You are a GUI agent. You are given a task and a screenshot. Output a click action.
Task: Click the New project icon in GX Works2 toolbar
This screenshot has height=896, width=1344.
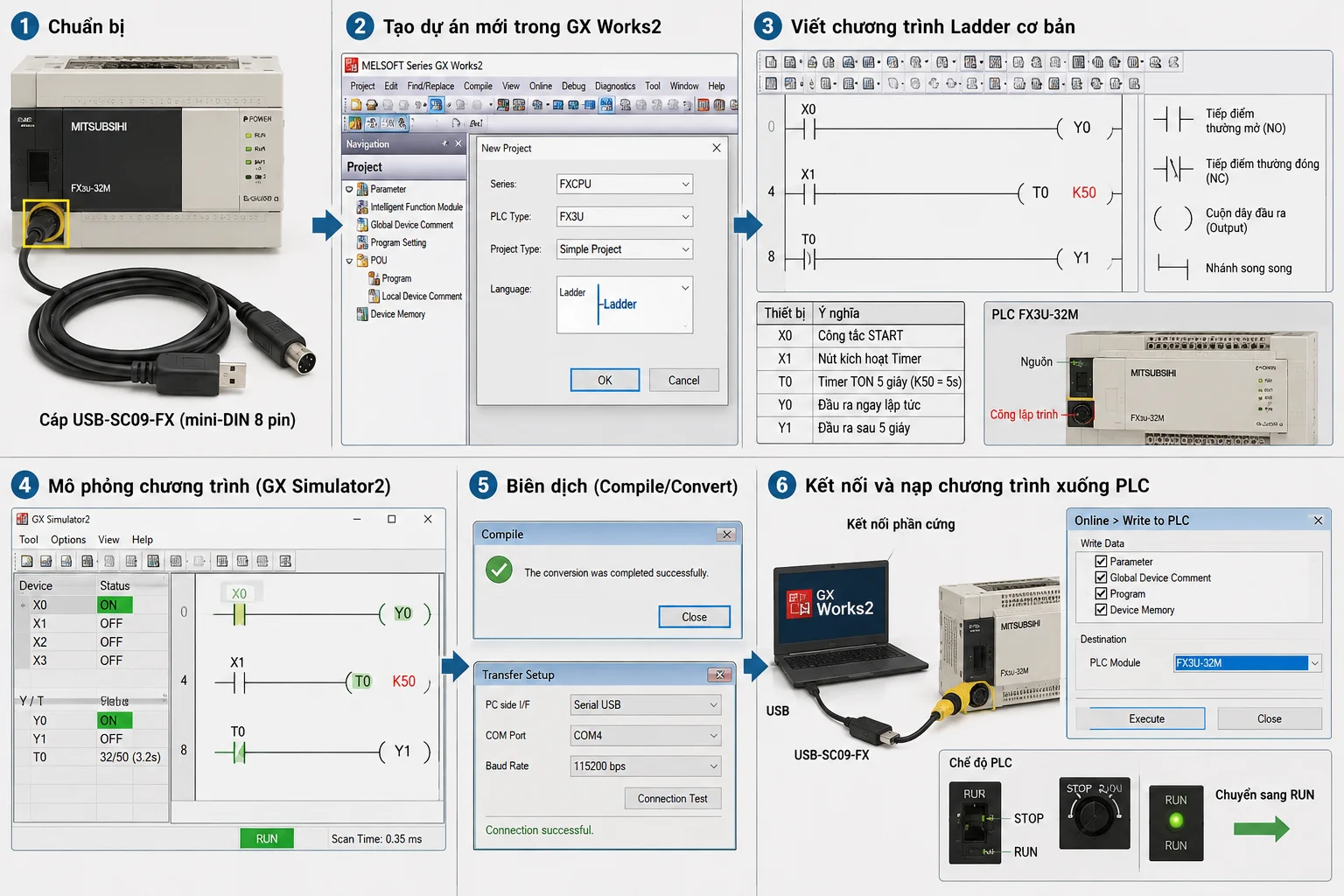[356, 105]
